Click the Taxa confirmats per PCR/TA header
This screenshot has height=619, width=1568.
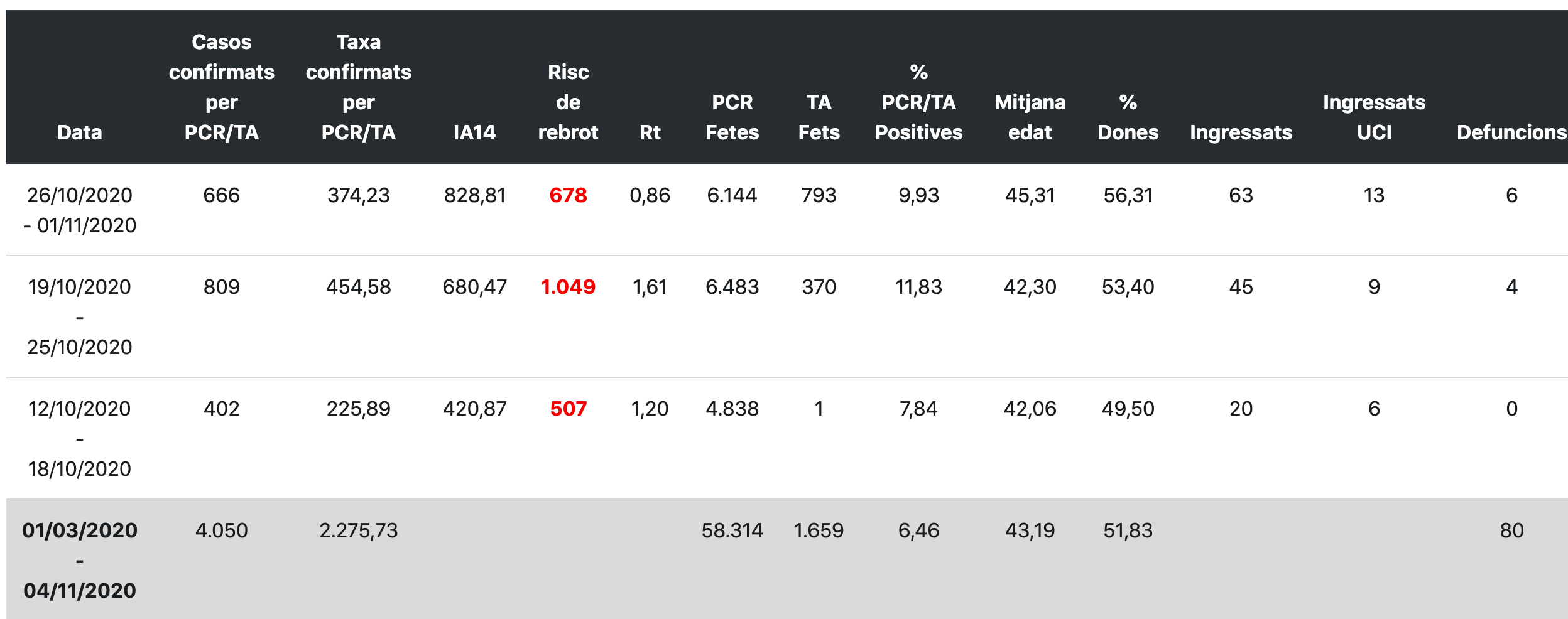[x=358, y=87]
